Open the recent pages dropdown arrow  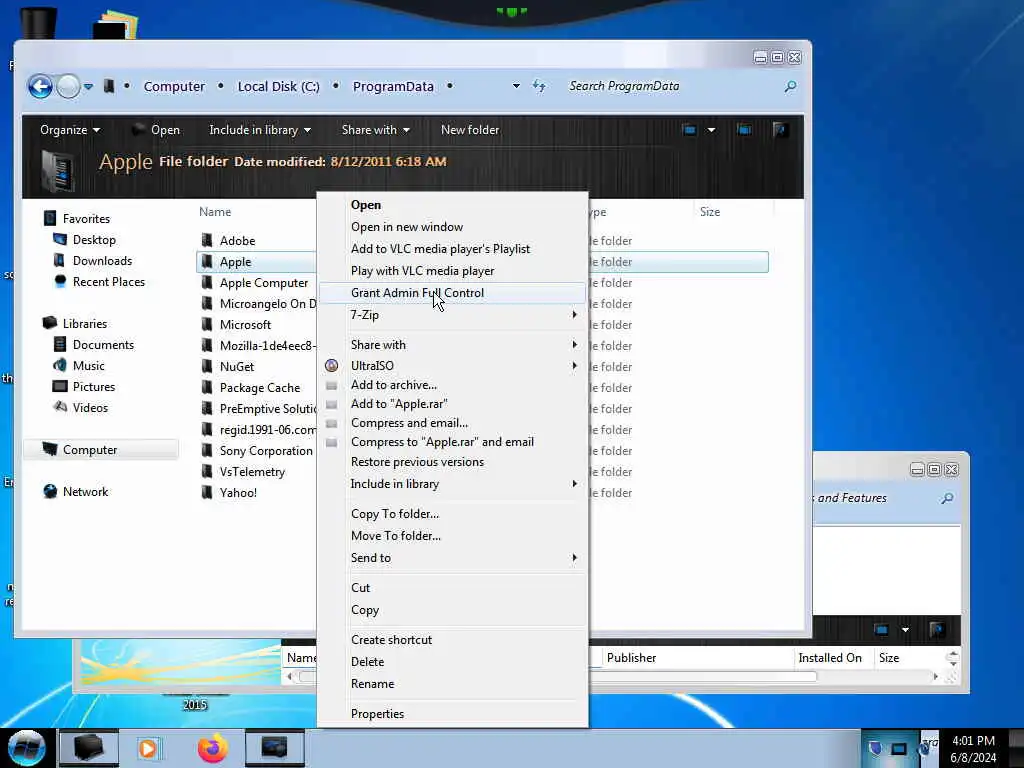click(88, 86)
